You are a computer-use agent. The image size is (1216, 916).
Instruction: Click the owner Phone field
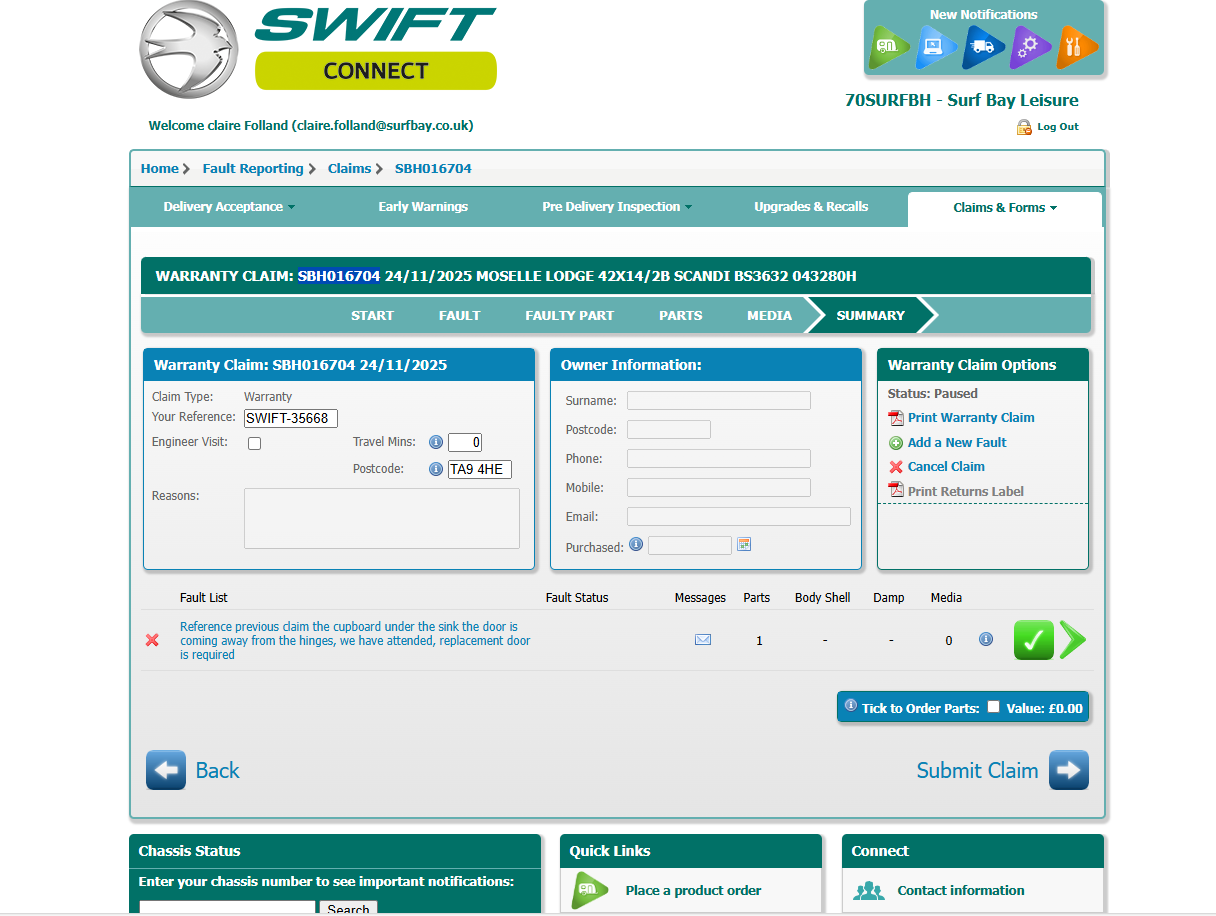coord(719,459)
